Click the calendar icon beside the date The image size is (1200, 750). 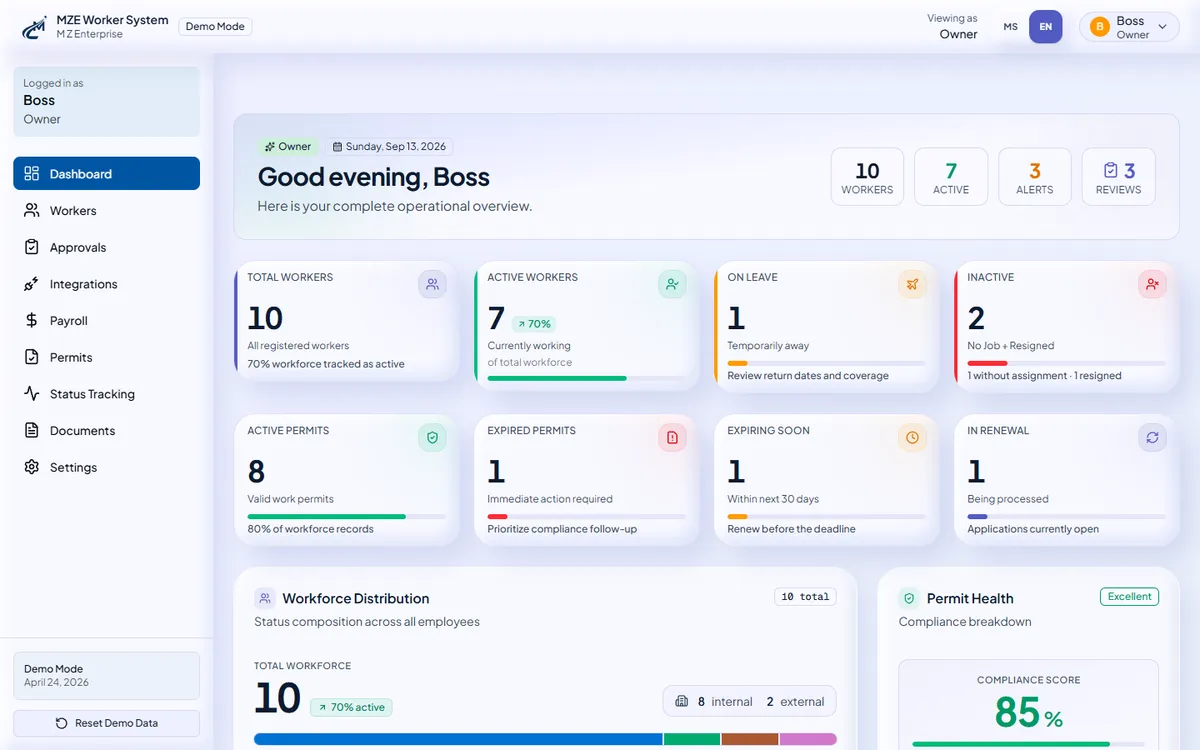pos(337,146)
